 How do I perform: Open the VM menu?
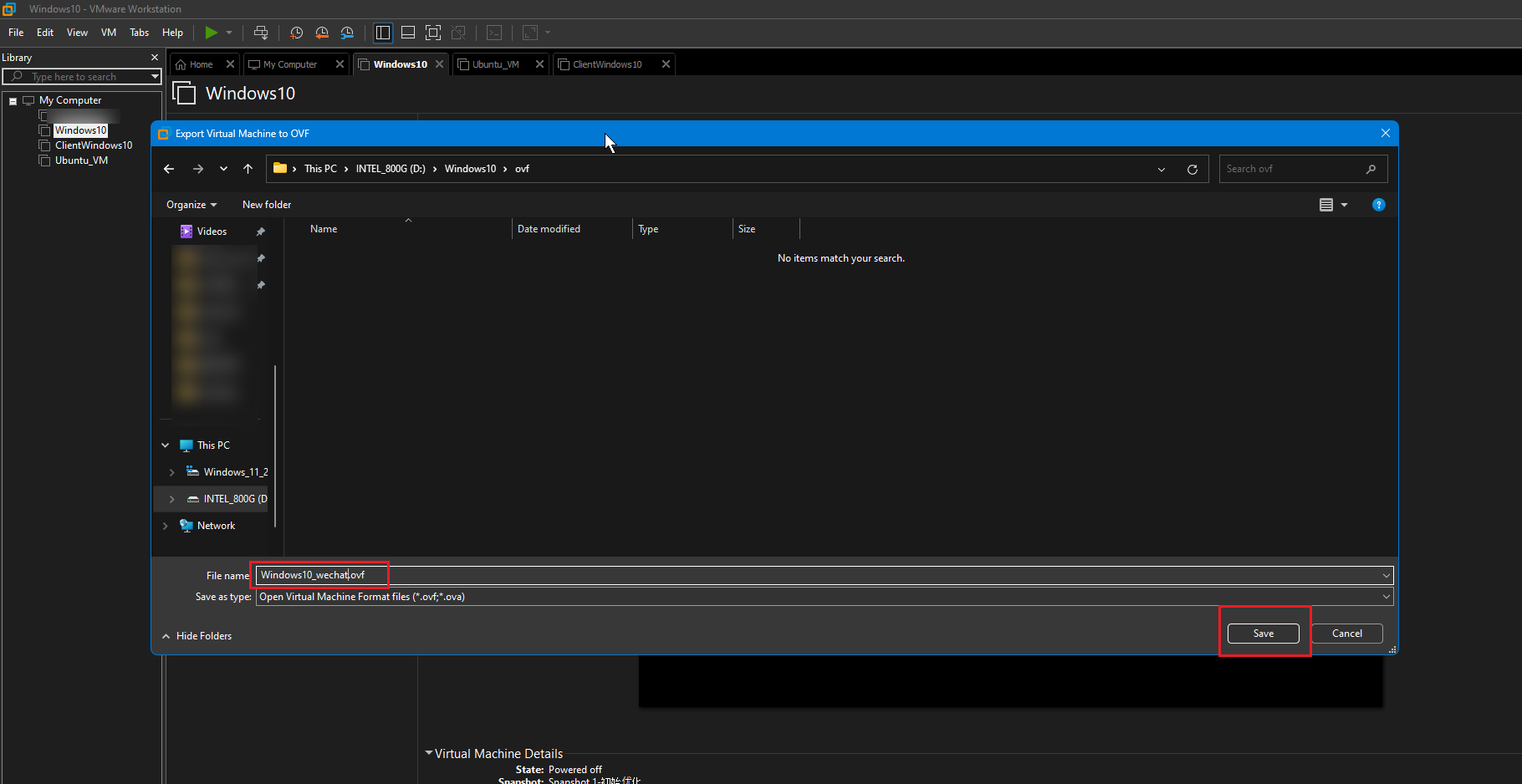pos(109,33)
